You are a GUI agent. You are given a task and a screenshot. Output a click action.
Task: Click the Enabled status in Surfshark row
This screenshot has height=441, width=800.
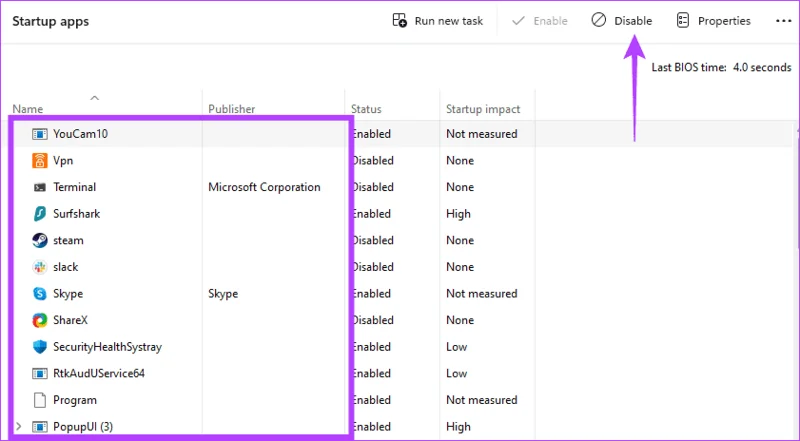372,214
